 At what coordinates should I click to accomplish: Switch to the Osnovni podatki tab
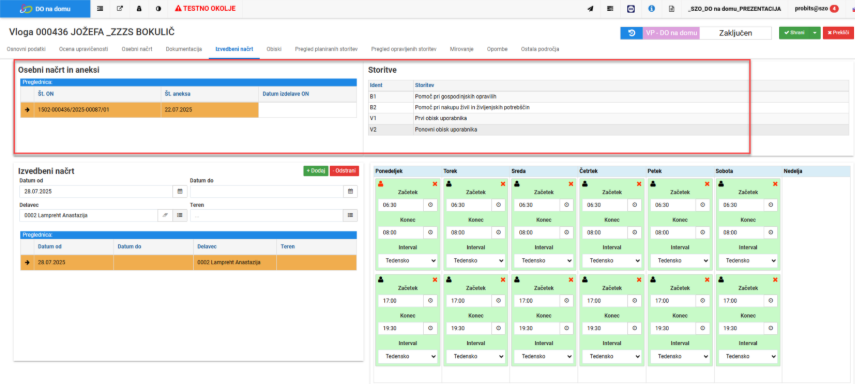click(26, 49)
